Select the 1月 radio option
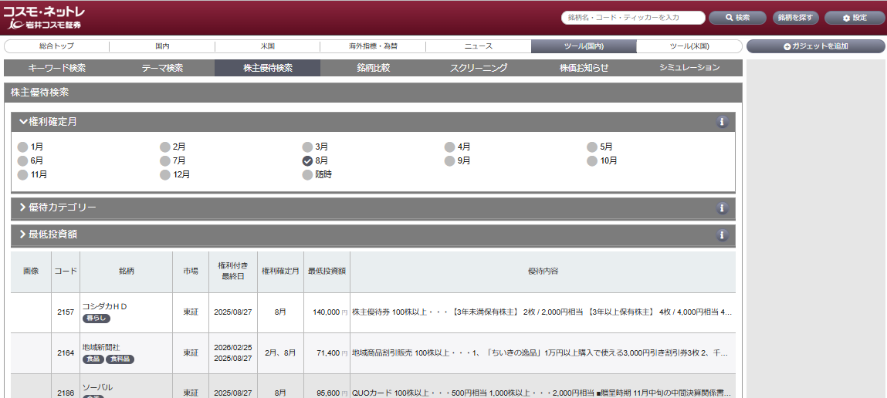This screenshot has height=398, width=887. (x=23, y=147)
